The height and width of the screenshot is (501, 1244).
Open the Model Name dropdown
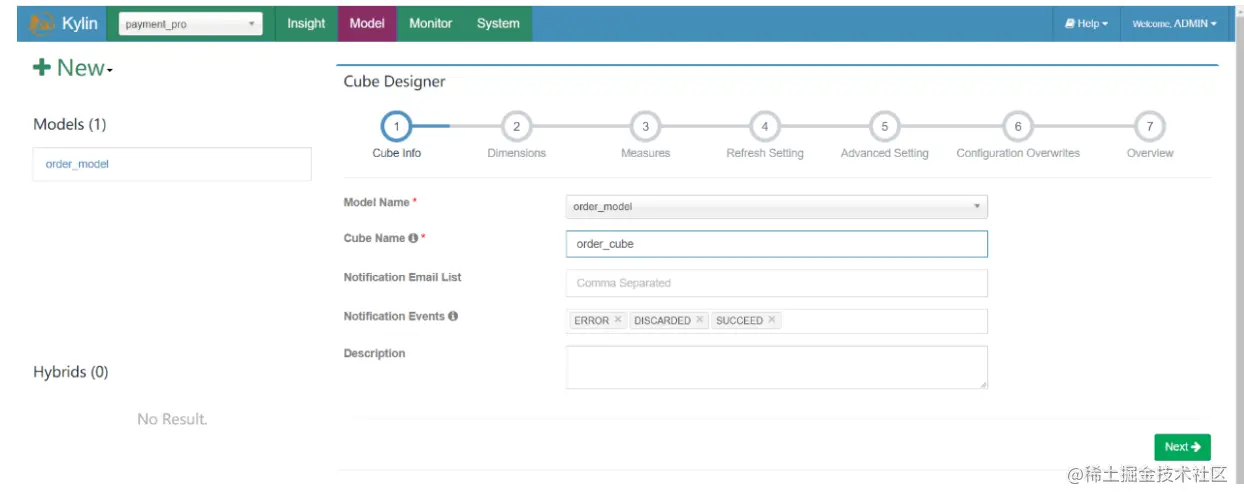(x=777, y=207)
